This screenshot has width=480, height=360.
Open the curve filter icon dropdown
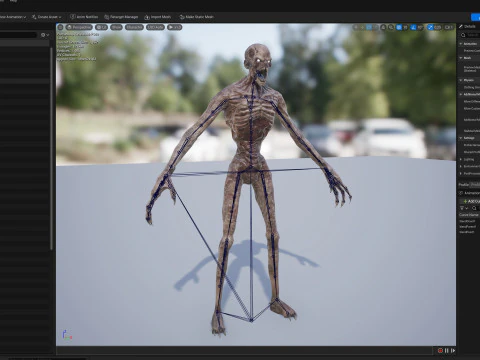point(464,208)
